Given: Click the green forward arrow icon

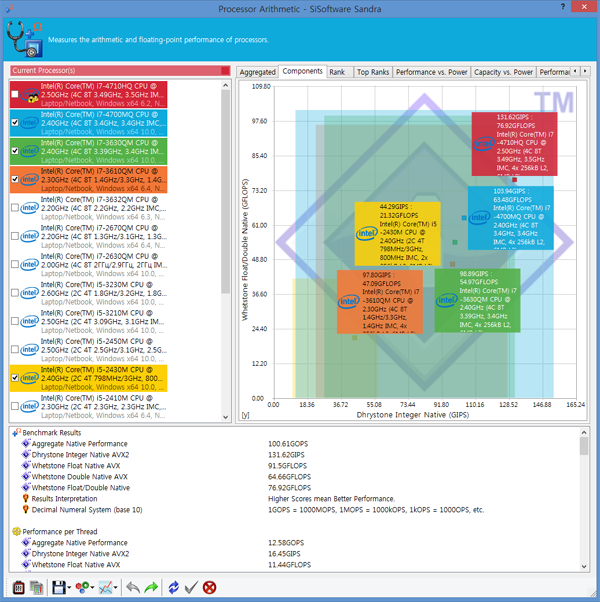Looking at the screenshot, I should pos(151,587).
